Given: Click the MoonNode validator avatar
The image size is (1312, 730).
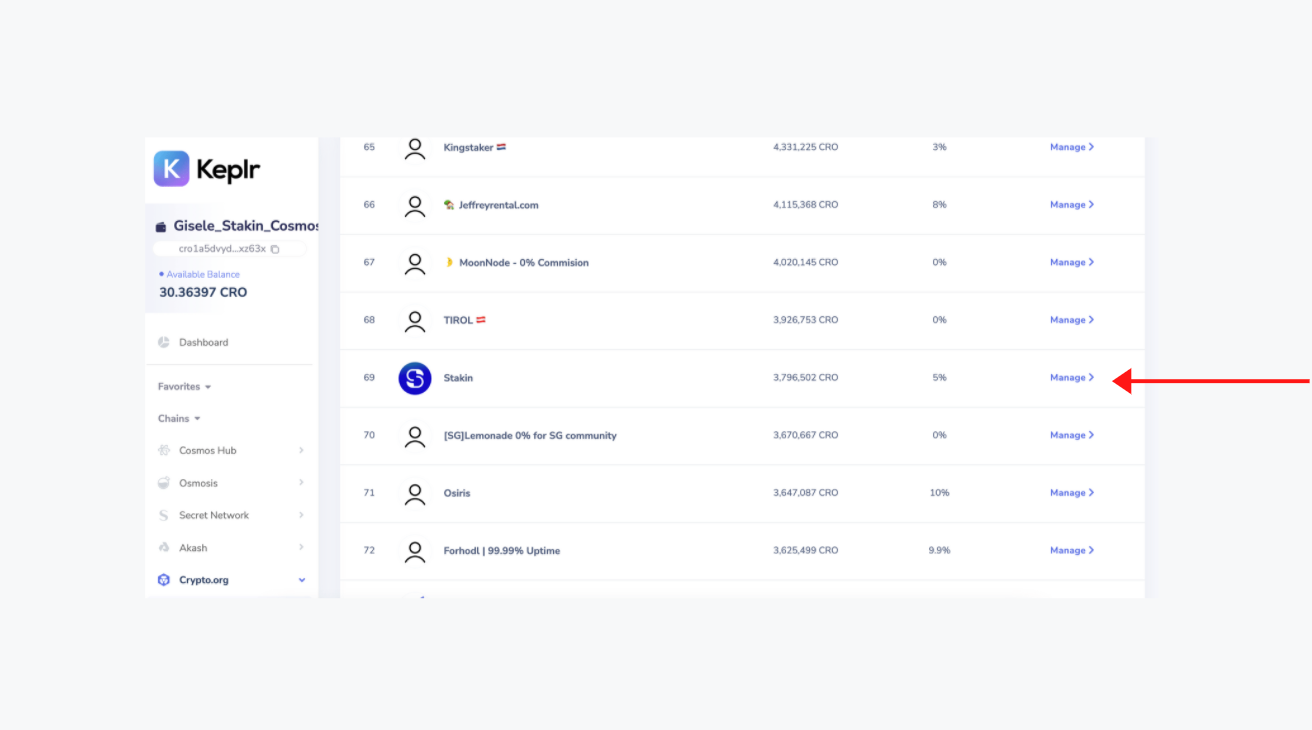Looking at the screenshot, I should pyautogui.click(x=415, y=263).
